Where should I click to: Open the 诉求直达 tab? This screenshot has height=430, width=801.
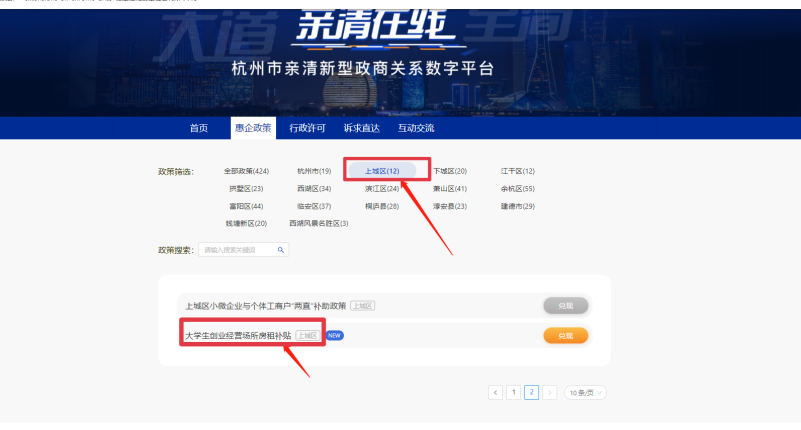[x=361, y=128]
